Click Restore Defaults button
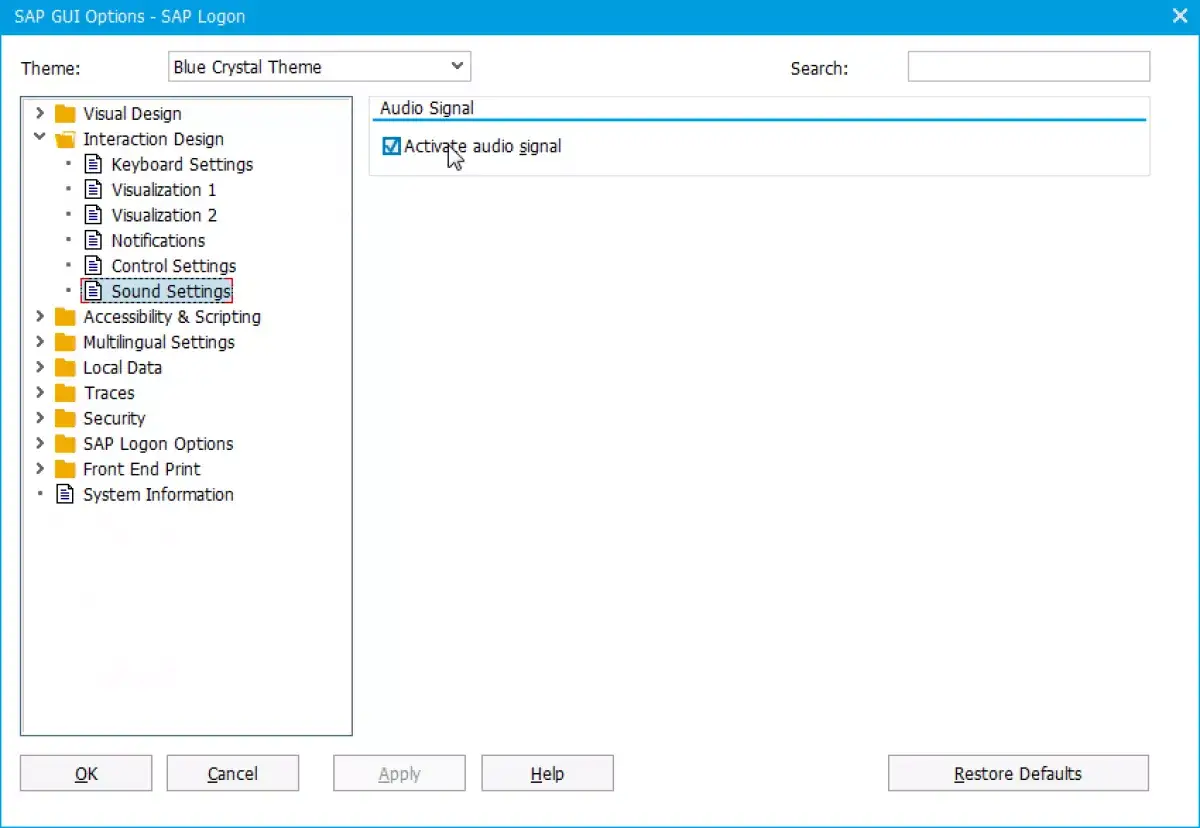The image size is (1200, 828). pyautogui.click(x=1018, y=773)
